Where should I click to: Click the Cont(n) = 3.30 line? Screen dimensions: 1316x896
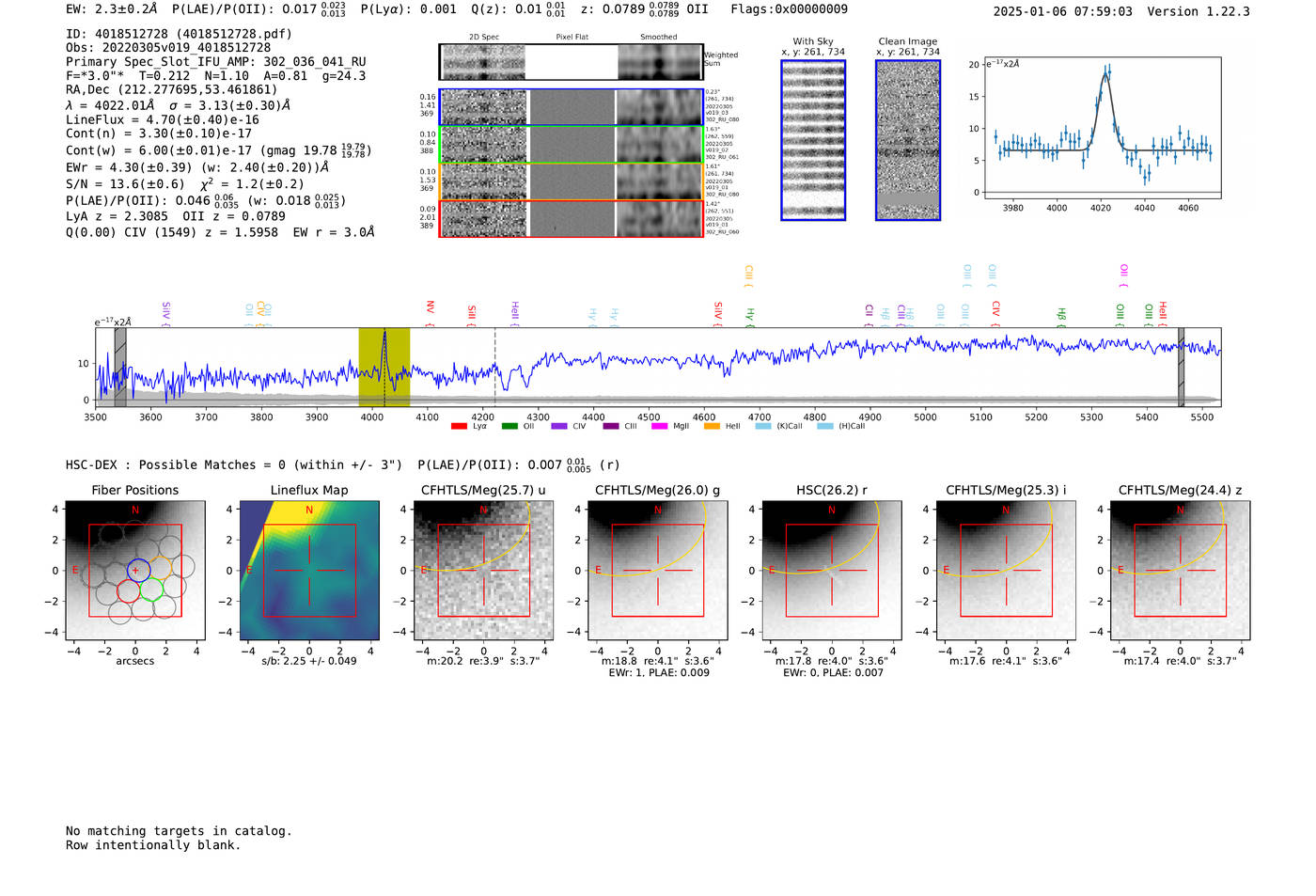coord(159,134)
